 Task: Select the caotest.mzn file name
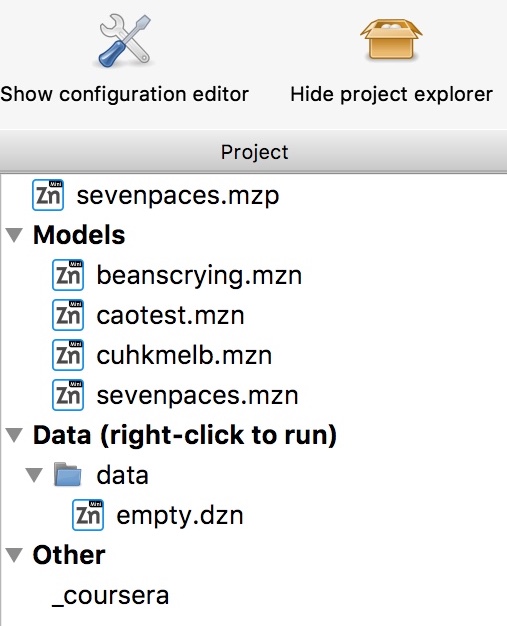(170, 315)
